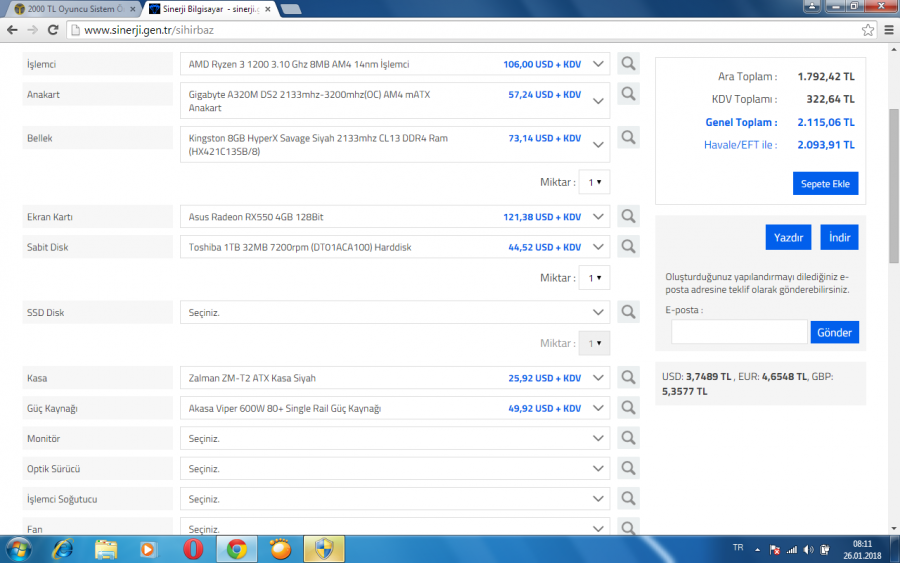Expand the Optik Sürücü Seçiniz dropdown
900x563 pixels.
(395, 469)
